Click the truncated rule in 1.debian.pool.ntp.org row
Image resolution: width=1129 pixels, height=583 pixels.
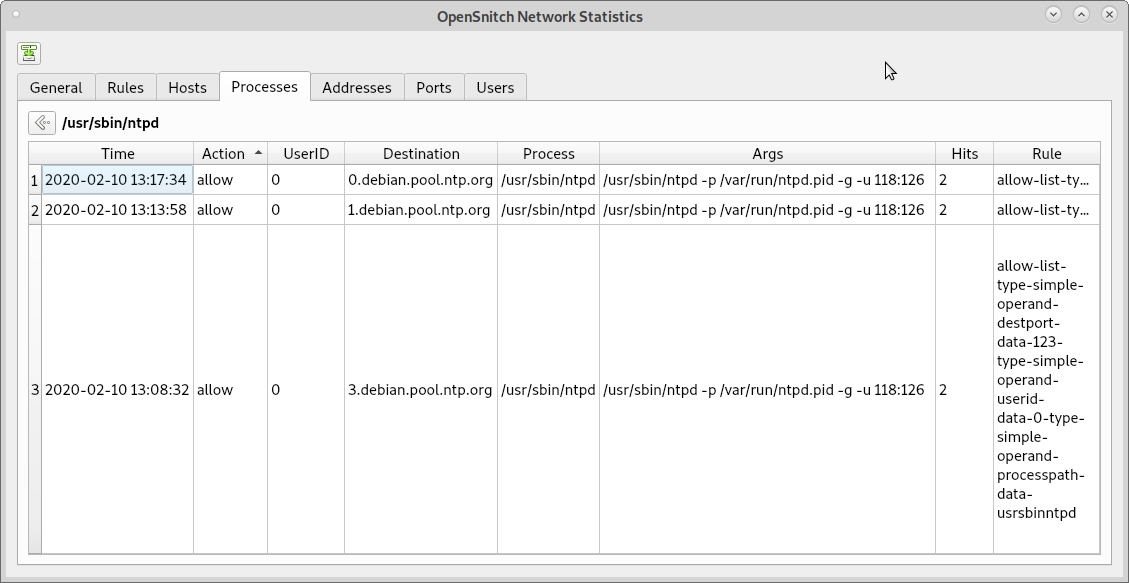click(1047, 209)
